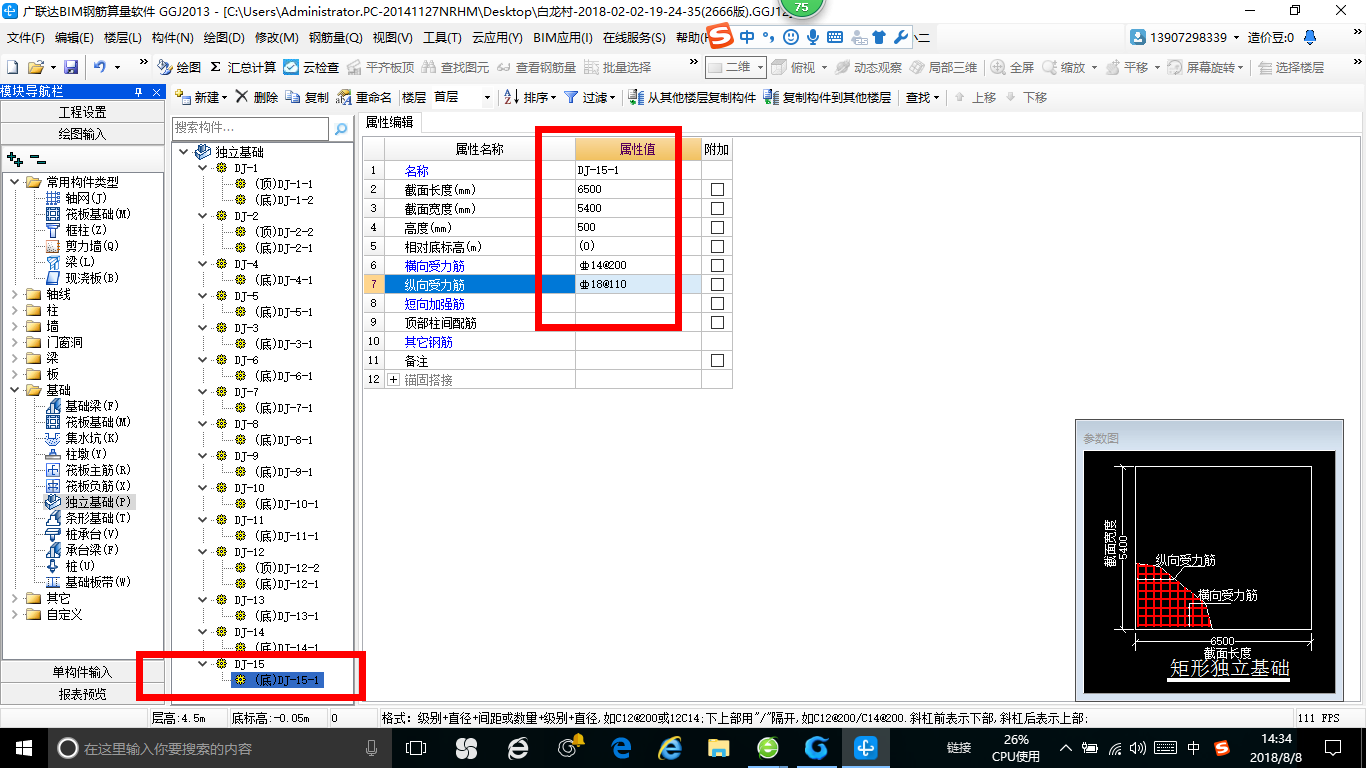Tick the 附加 checkbox for 横向受力筋
The image size is (1366, 768).
point(717,266)
